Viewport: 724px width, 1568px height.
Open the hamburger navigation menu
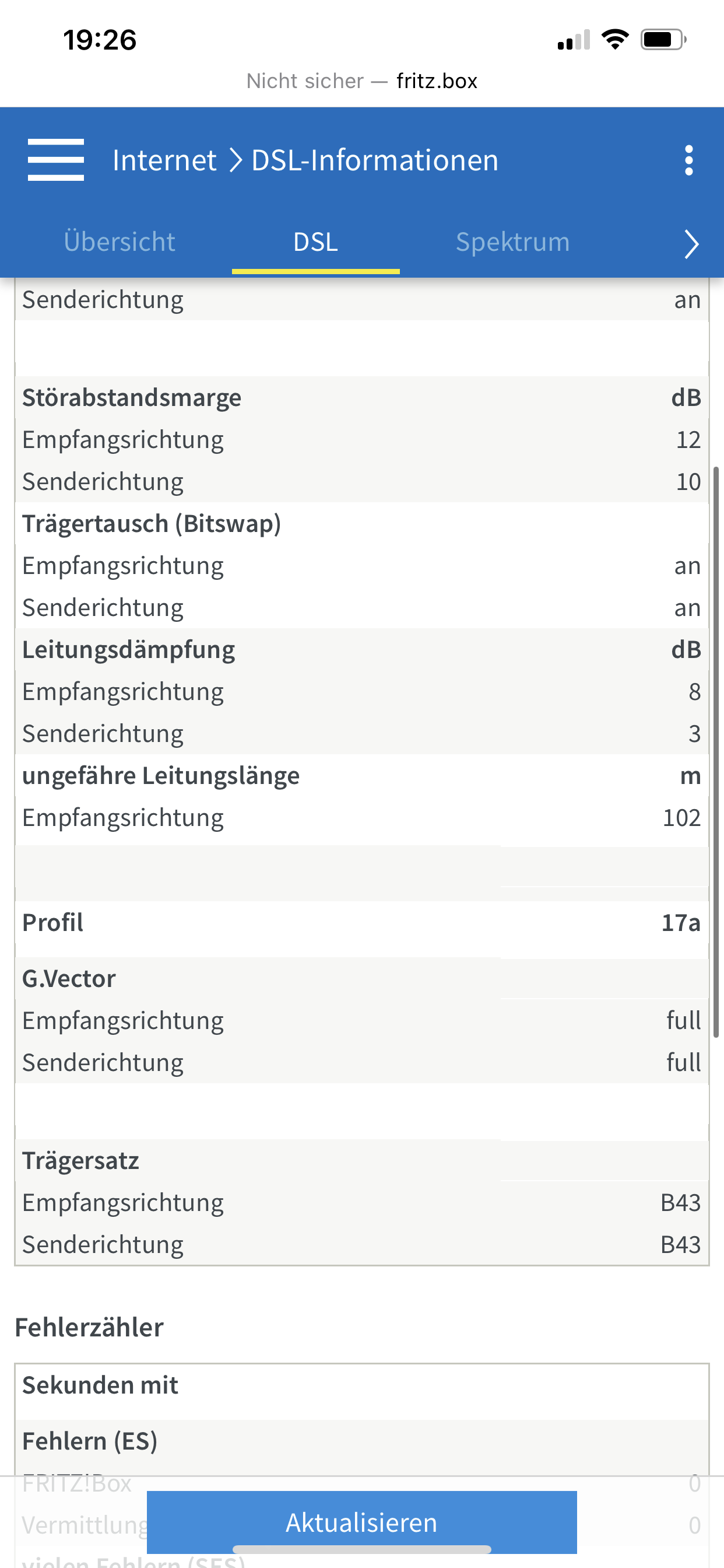click(55, 160)
